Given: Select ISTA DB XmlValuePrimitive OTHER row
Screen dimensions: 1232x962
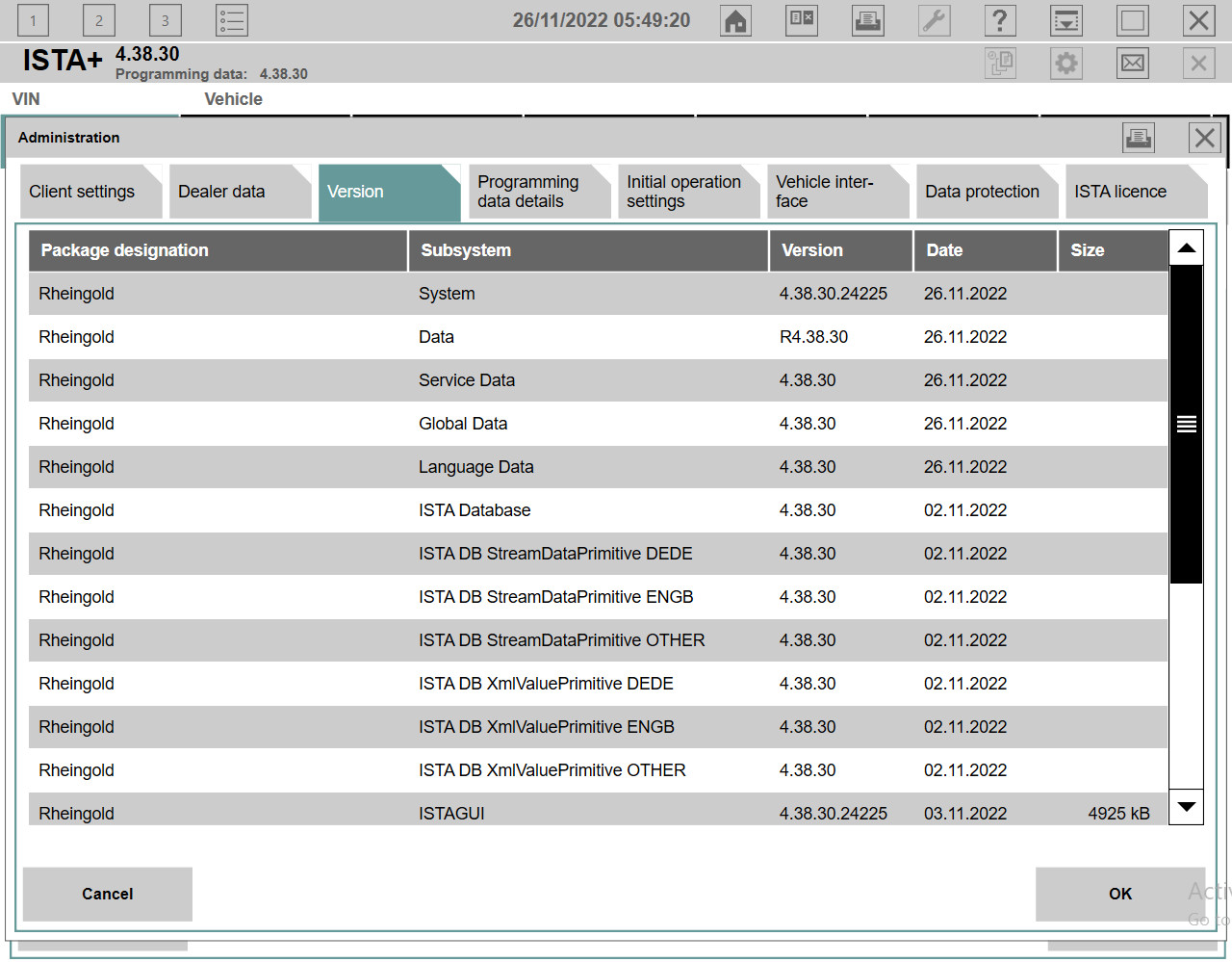Looking at the screenshot, I should [598, 770].
